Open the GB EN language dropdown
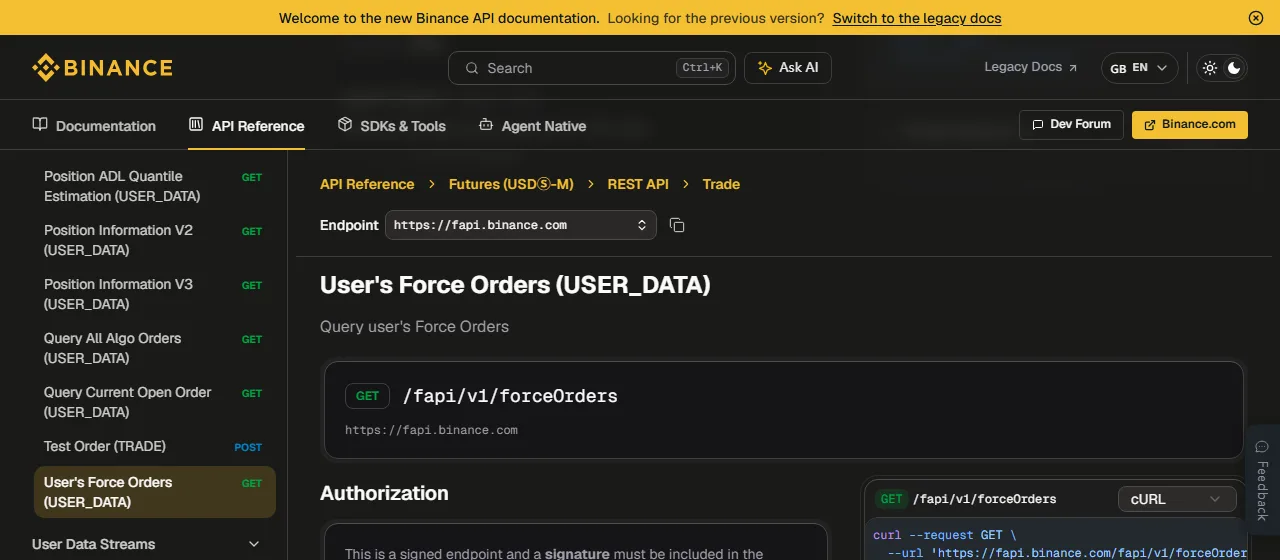This screenshot has width=1280, height=560. pos(1139,68)
